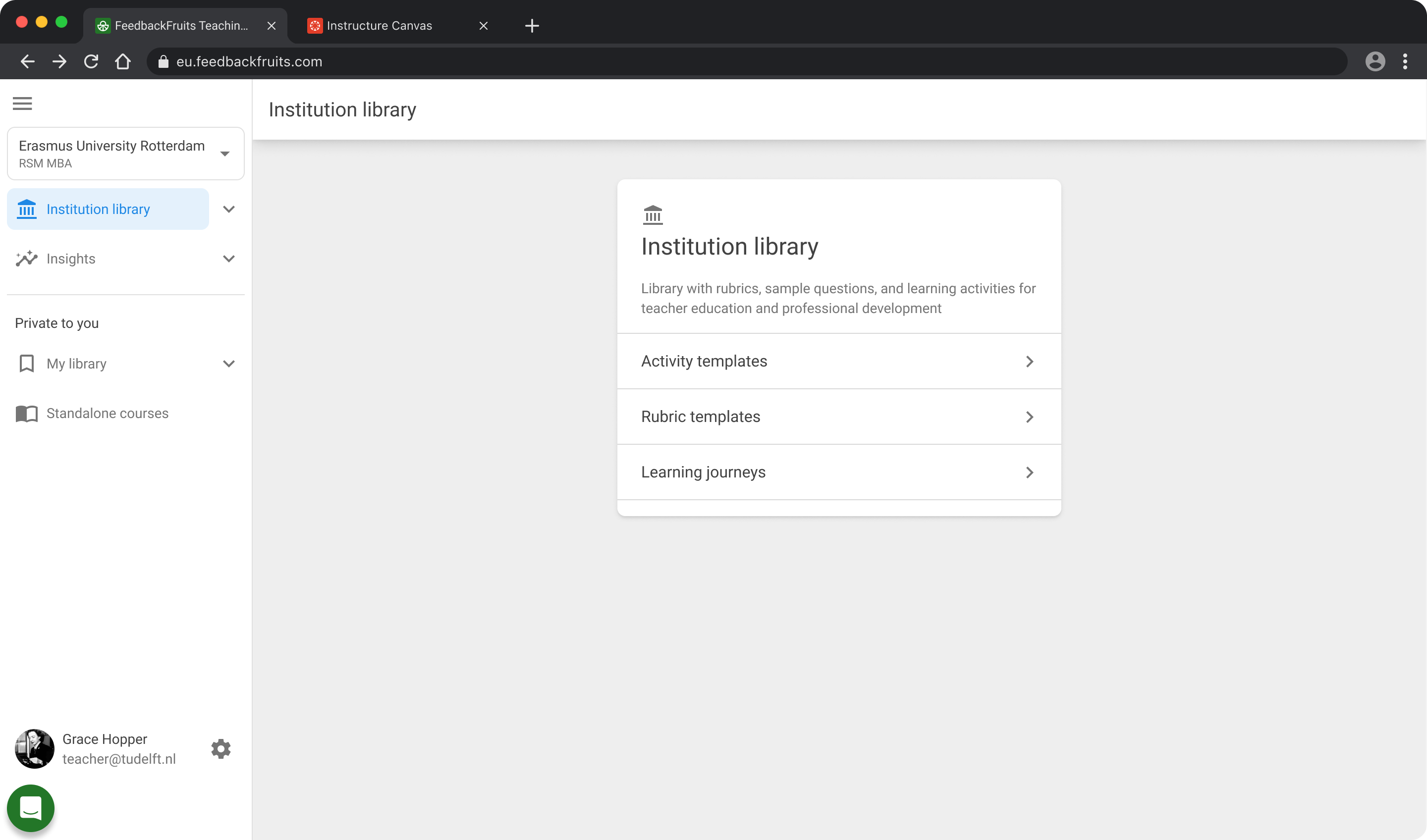This screenshot has width=1427, height=840.
Task: Click the browser home icon
Action: click(123, 61)
